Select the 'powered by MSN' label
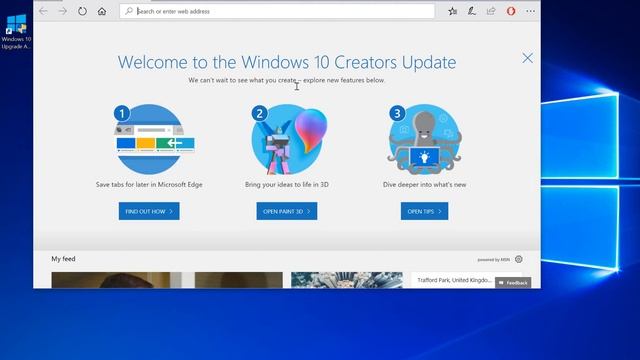The width and height of the screenshot is (640, 360). click(493, 260)
